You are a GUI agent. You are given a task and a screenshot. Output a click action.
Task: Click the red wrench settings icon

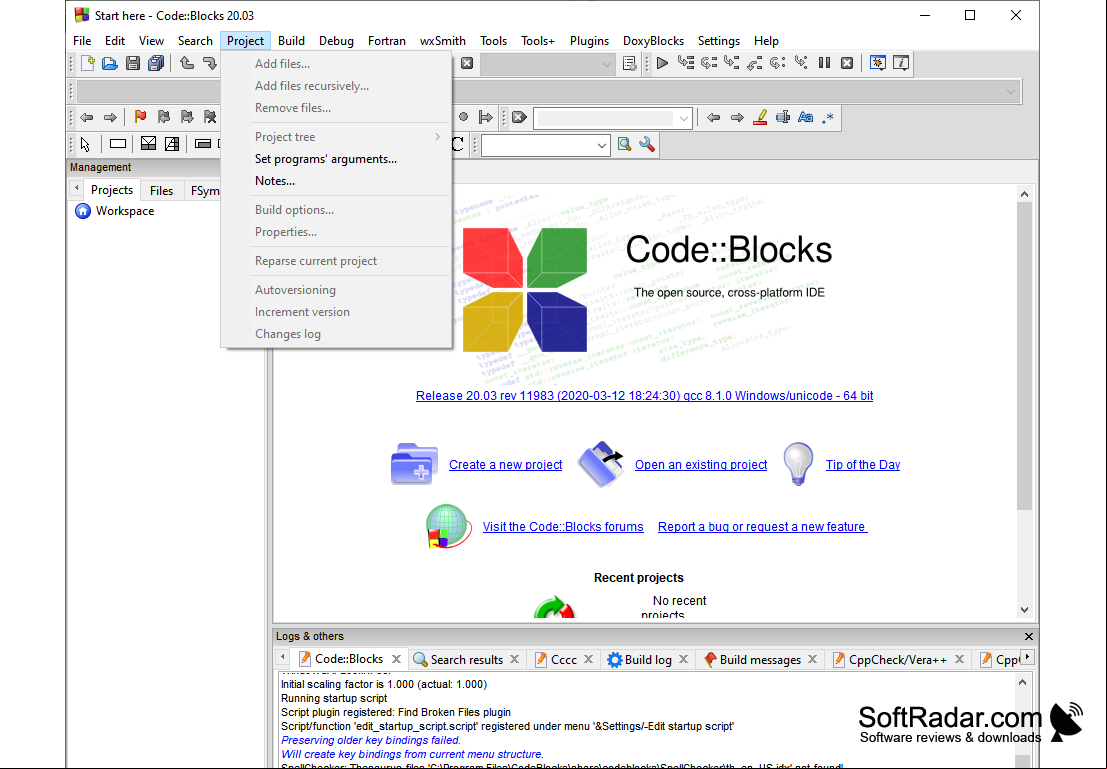point(647,145)
